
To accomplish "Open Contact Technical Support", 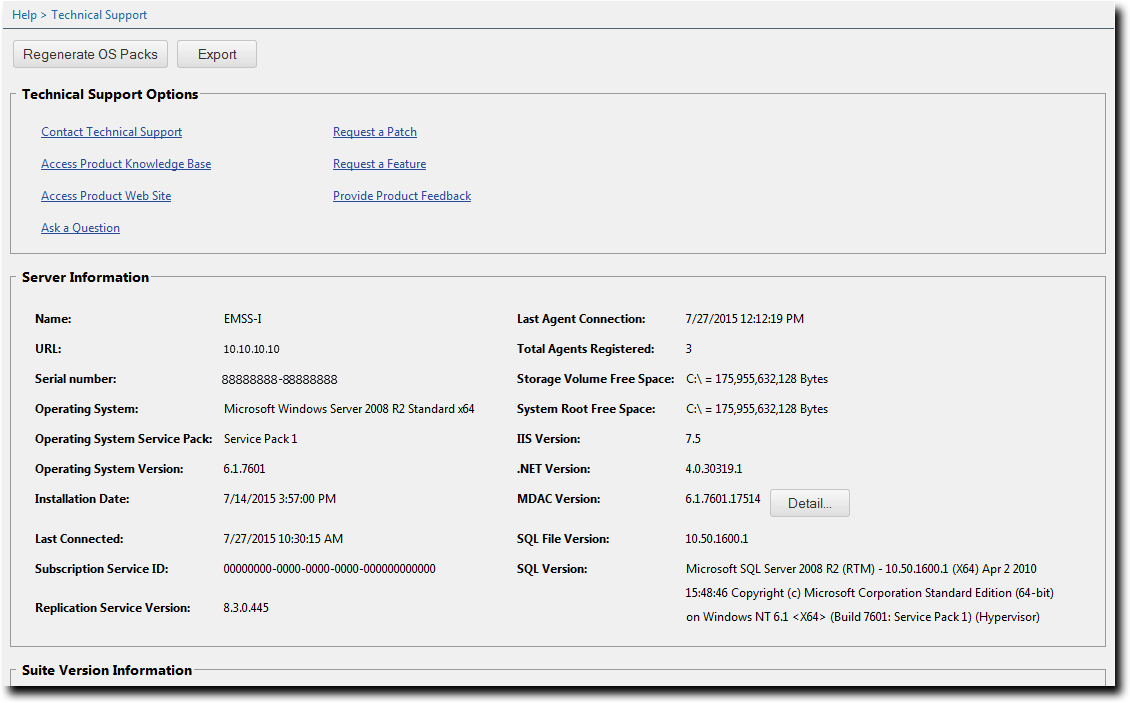I will coord(111,131).
